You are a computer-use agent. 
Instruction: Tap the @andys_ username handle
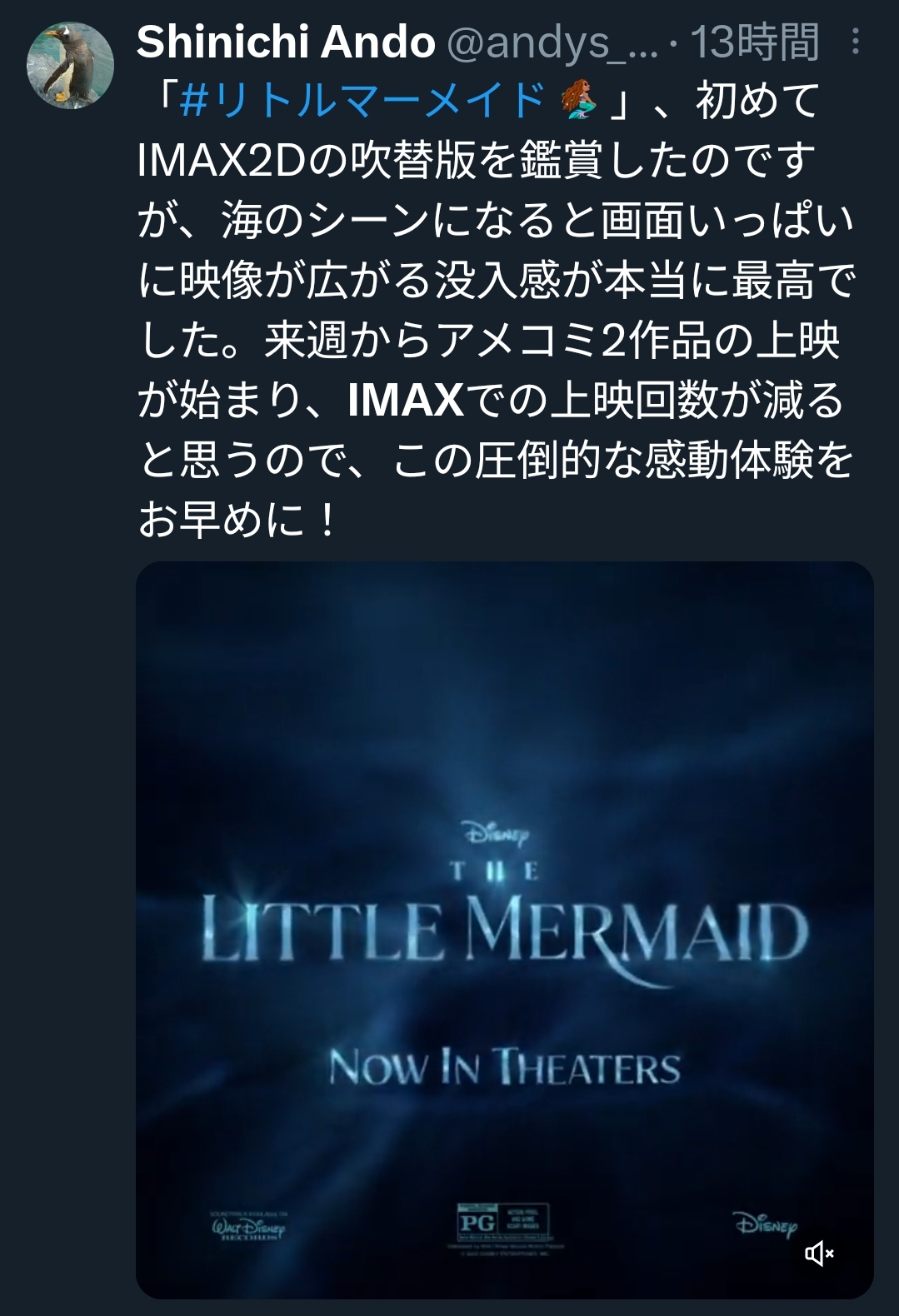click(552, 42)
